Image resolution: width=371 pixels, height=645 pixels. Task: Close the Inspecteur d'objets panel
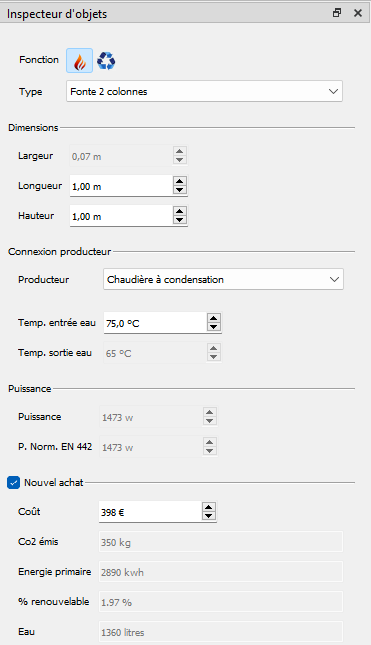pyautogui.click(x=358, y=13)
